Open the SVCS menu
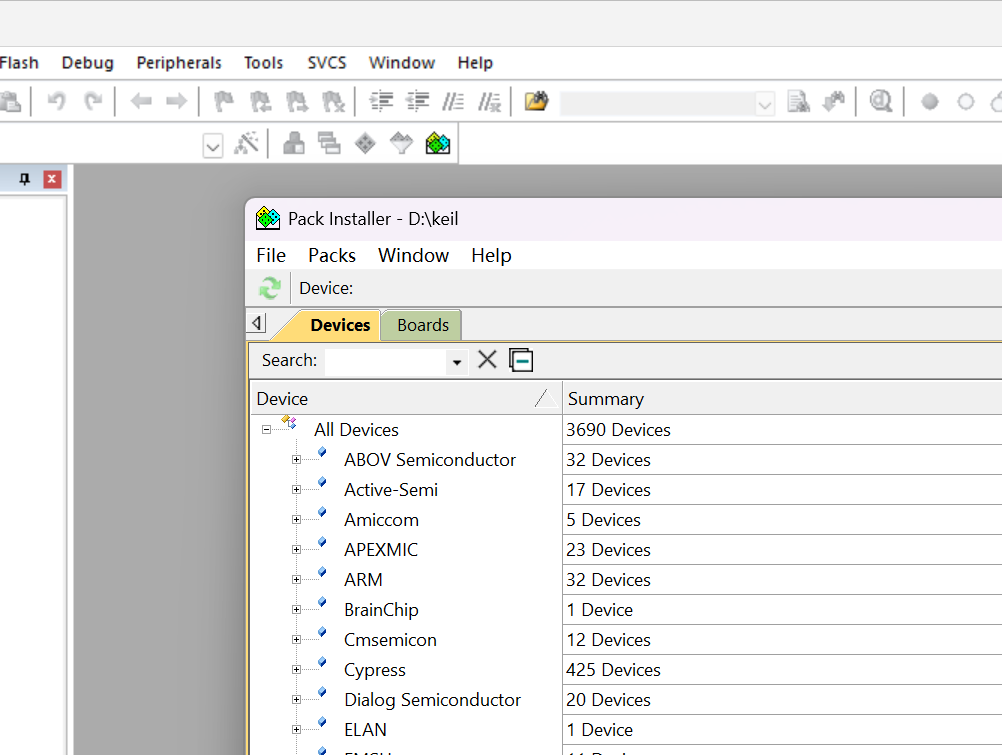Viewport: 1002px width, 755px height. click(327, 63)
